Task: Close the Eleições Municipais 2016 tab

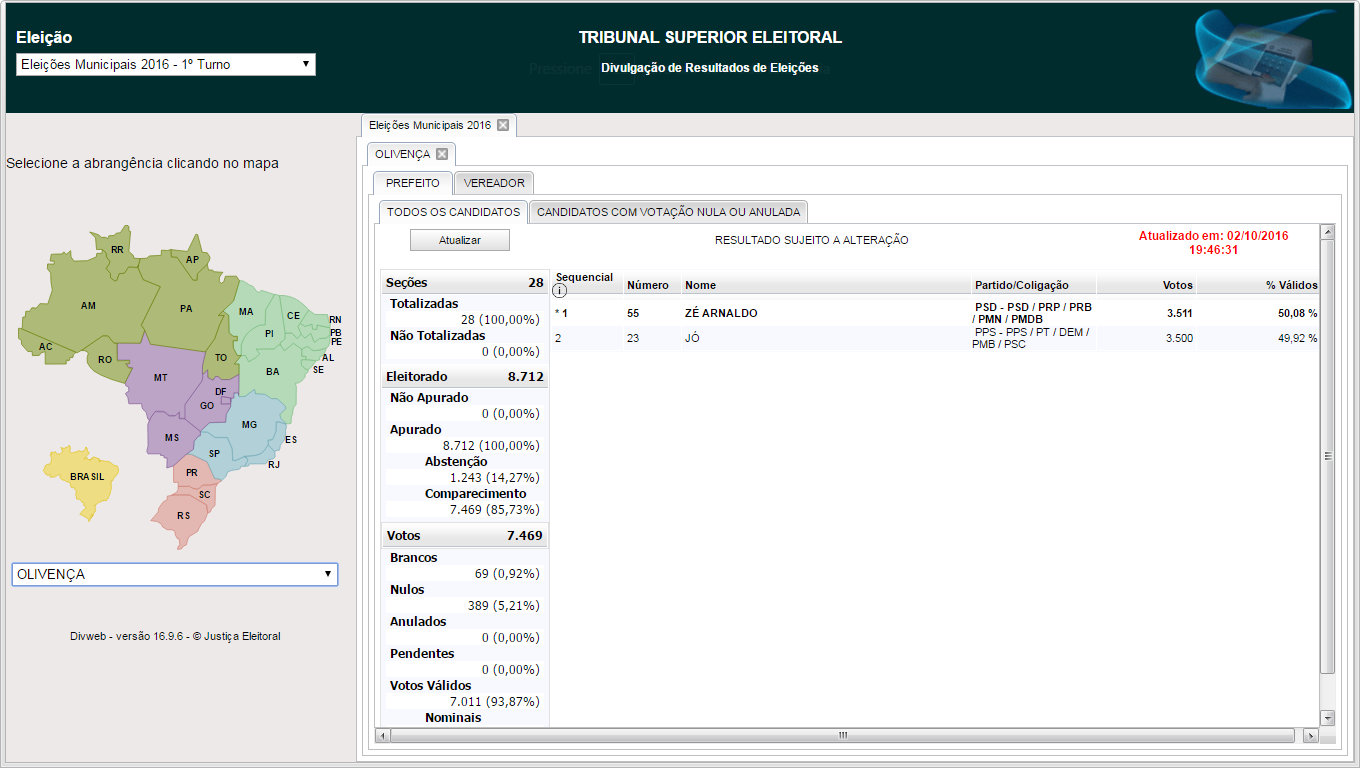Action: point(503,125)
